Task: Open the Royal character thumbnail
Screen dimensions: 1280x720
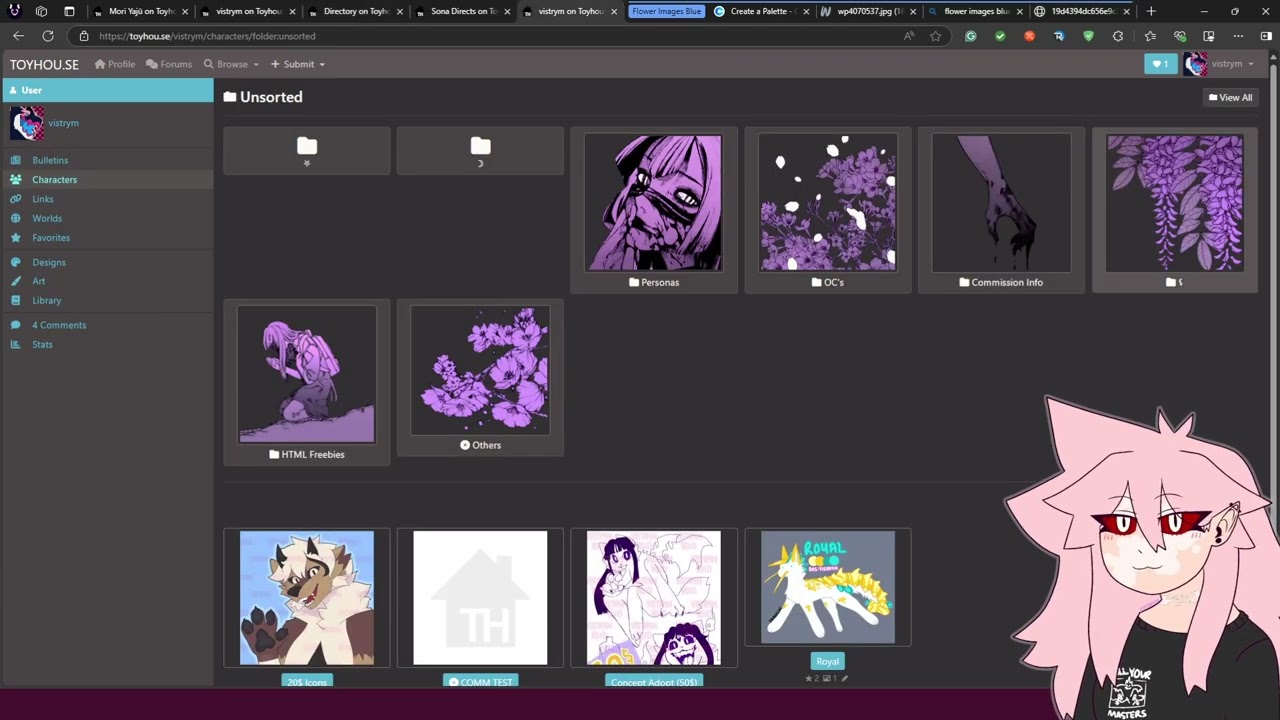Action: coord(828,587)
